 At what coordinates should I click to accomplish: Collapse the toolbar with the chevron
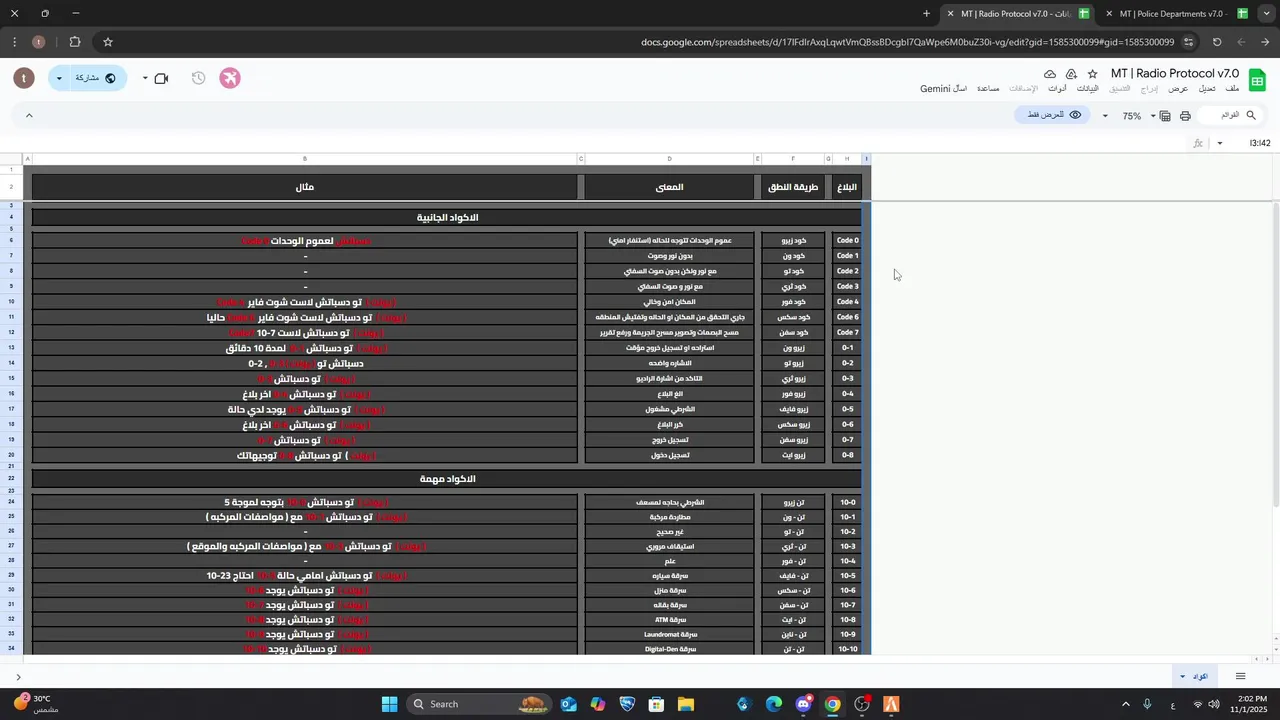tap(29, 116)
